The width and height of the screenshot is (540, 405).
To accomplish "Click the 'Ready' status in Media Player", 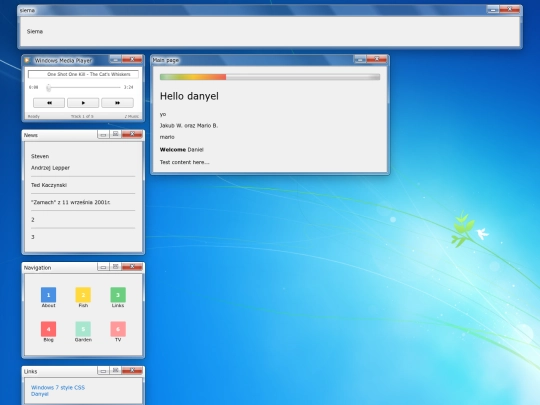I will [33, 116].
